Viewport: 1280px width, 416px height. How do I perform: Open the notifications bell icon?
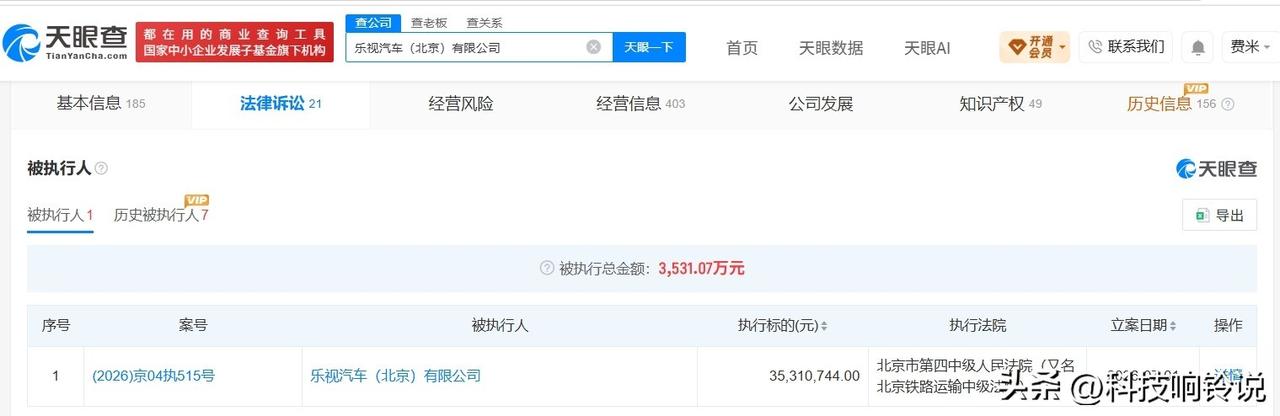1197,47
